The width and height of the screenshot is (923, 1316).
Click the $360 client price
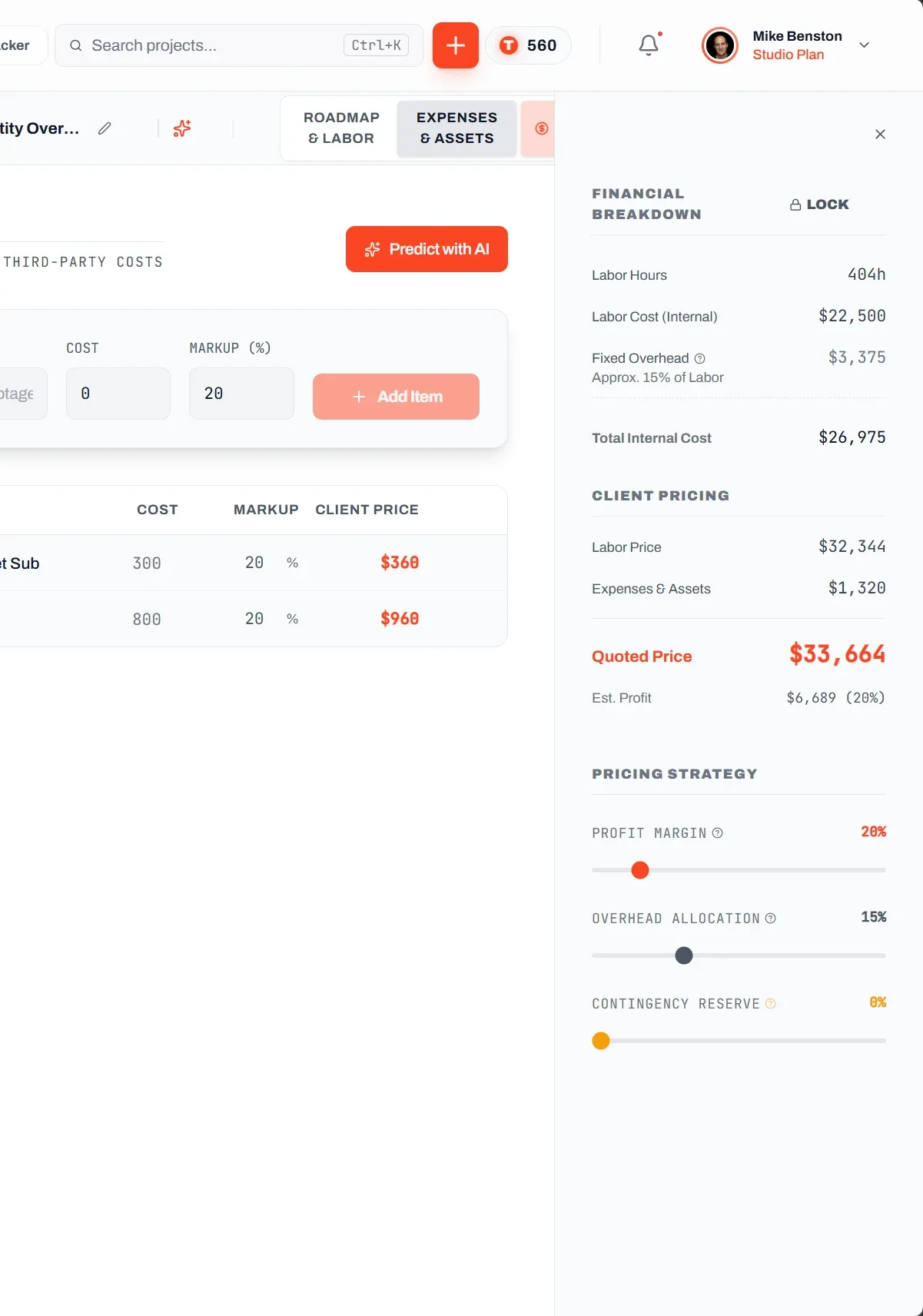tap(400, 563)
